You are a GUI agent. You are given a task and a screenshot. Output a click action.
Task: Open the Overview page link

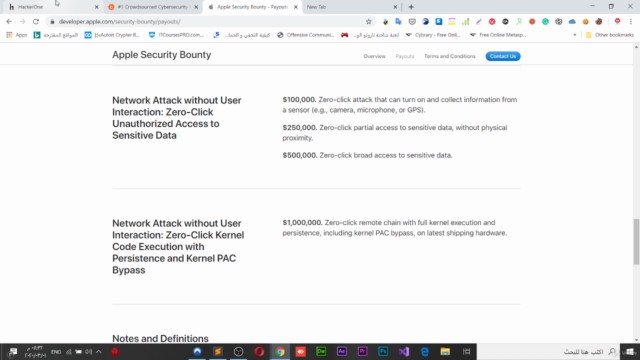click(374, 56)
